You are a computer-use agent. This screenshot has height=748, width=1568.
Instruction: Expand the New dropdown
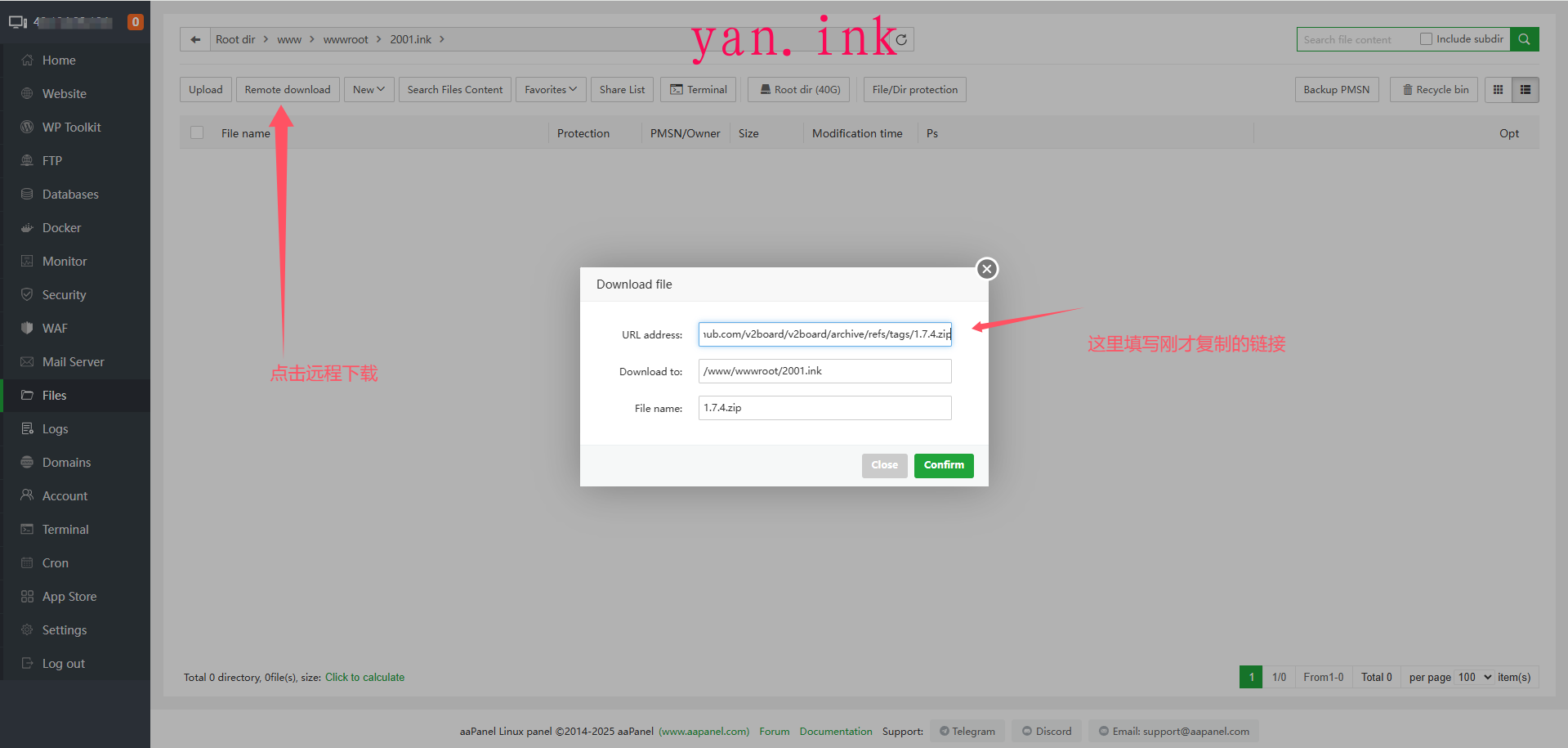coord(369,90)
